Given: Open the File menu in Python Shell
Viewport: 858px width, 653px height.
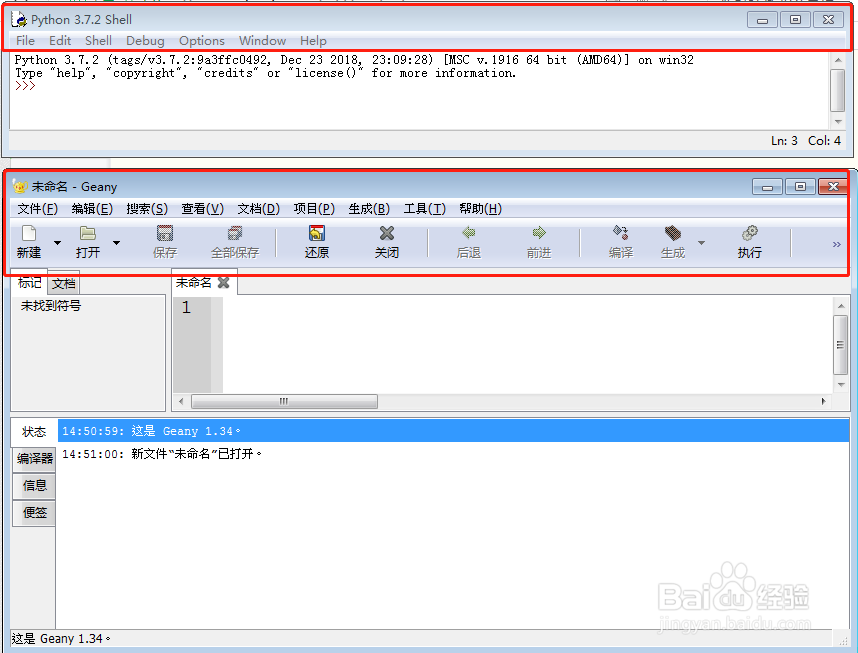Looking at the screenshot, I should click(x=25, y=41).
